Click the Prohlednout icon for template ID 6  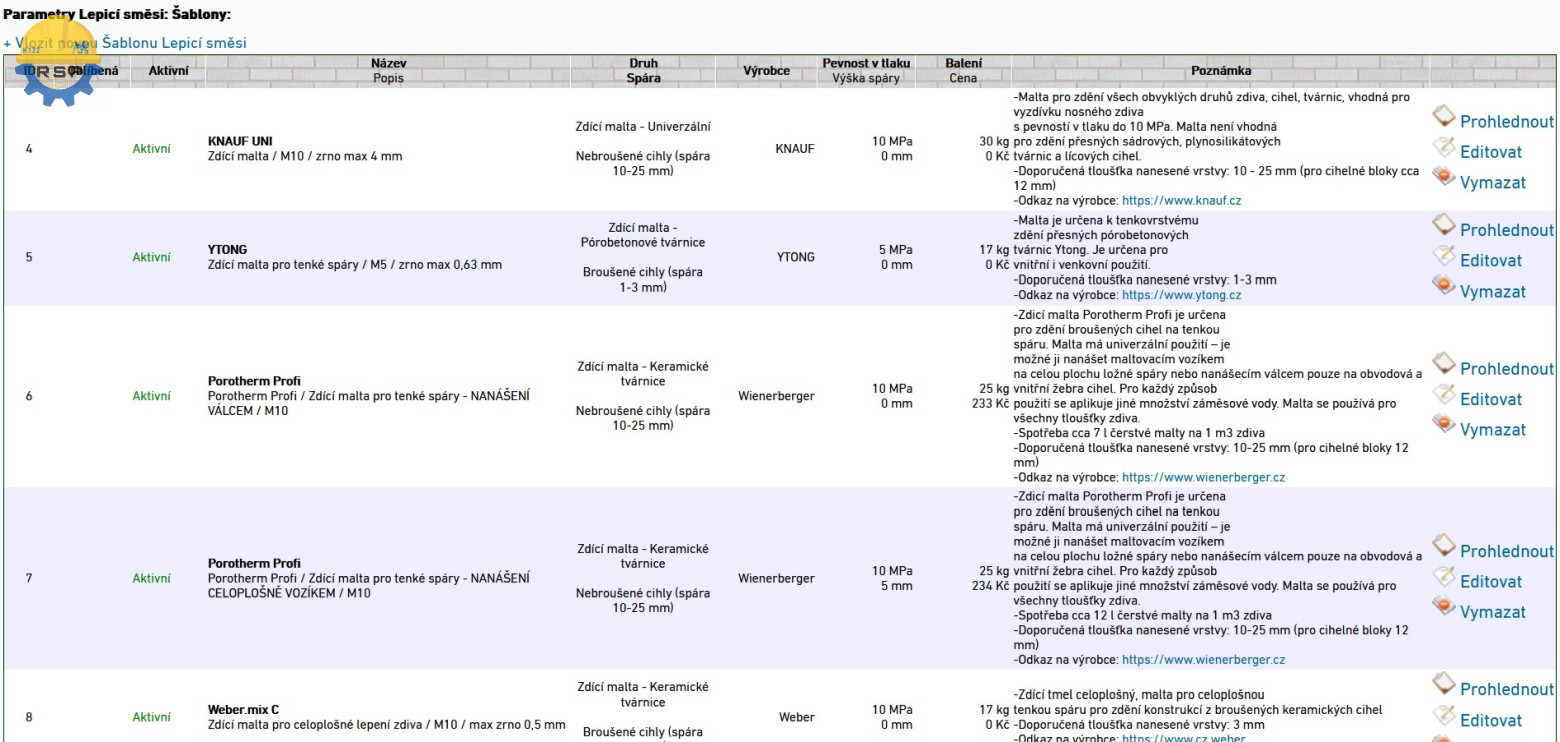coord(1443,364)
